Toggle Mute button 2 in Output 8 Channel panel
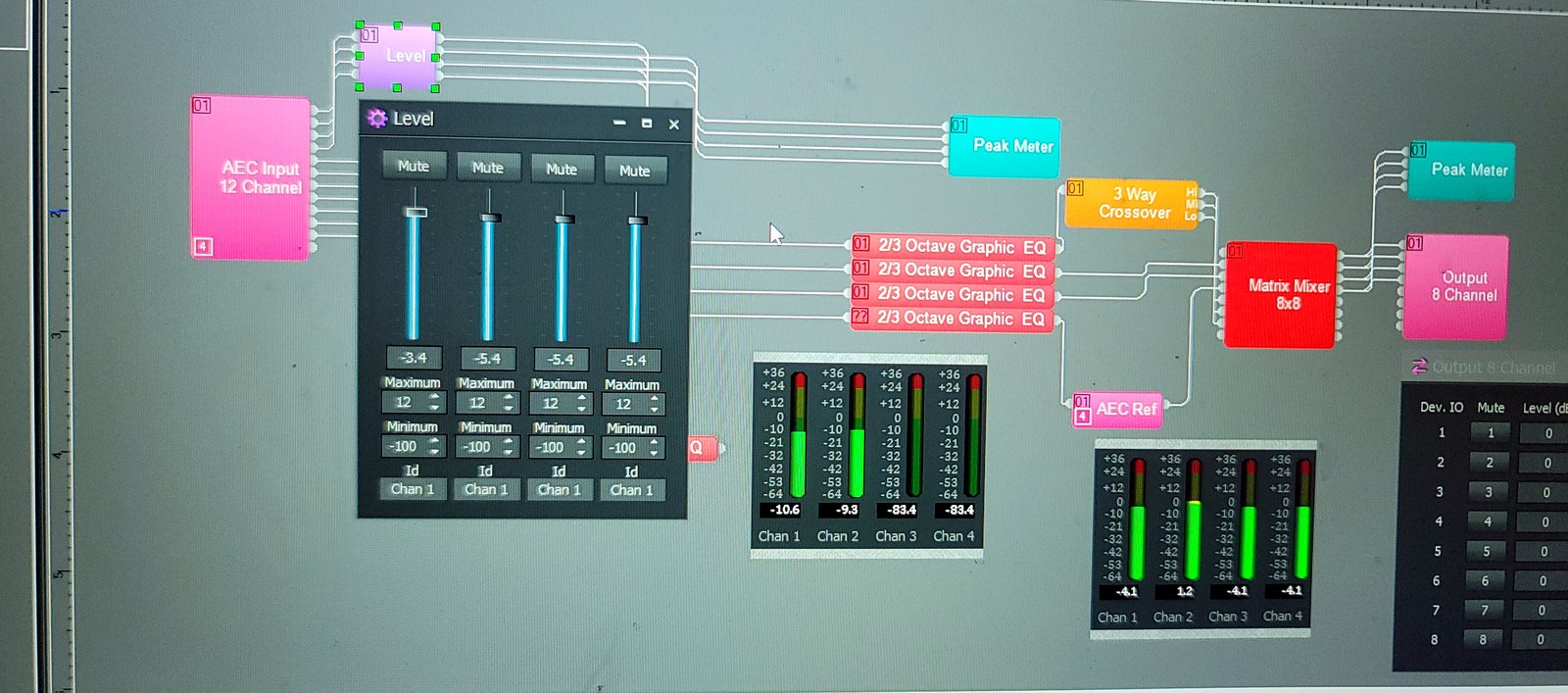1568x693 pixels. coord(1489,463)
